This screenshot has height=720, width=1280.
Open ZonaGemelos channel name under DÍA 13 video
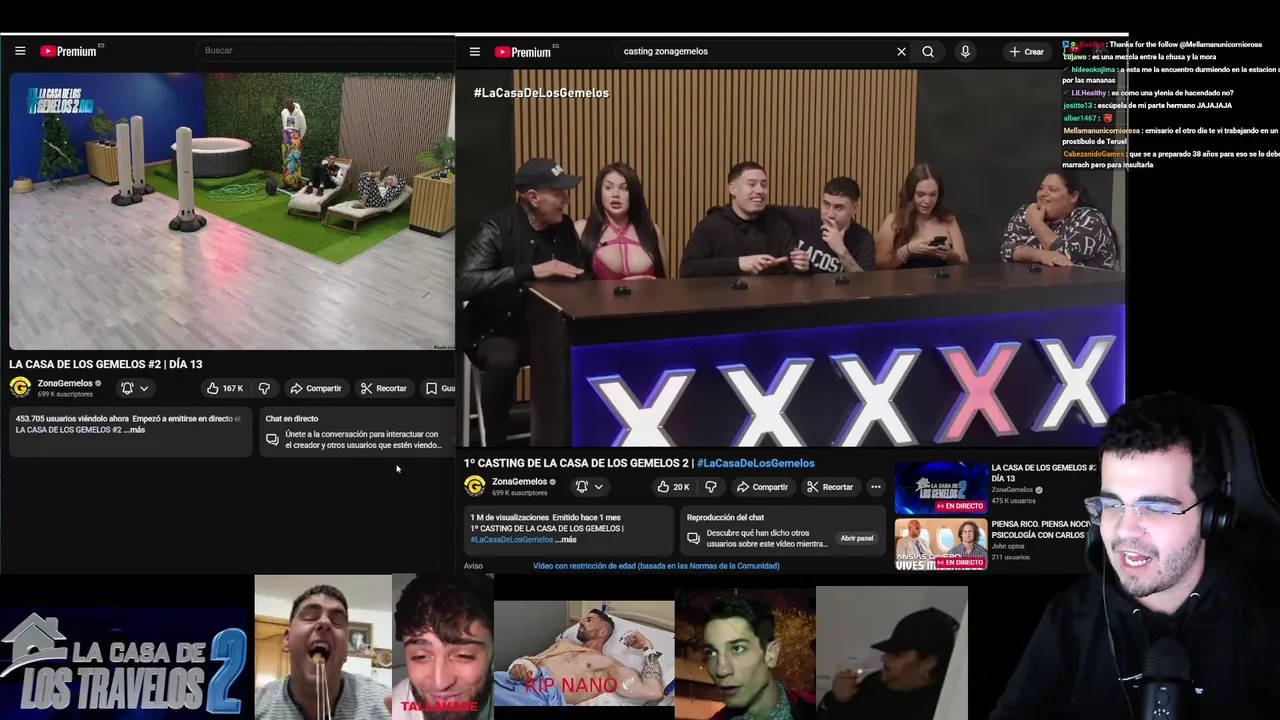tap(65, 383)
